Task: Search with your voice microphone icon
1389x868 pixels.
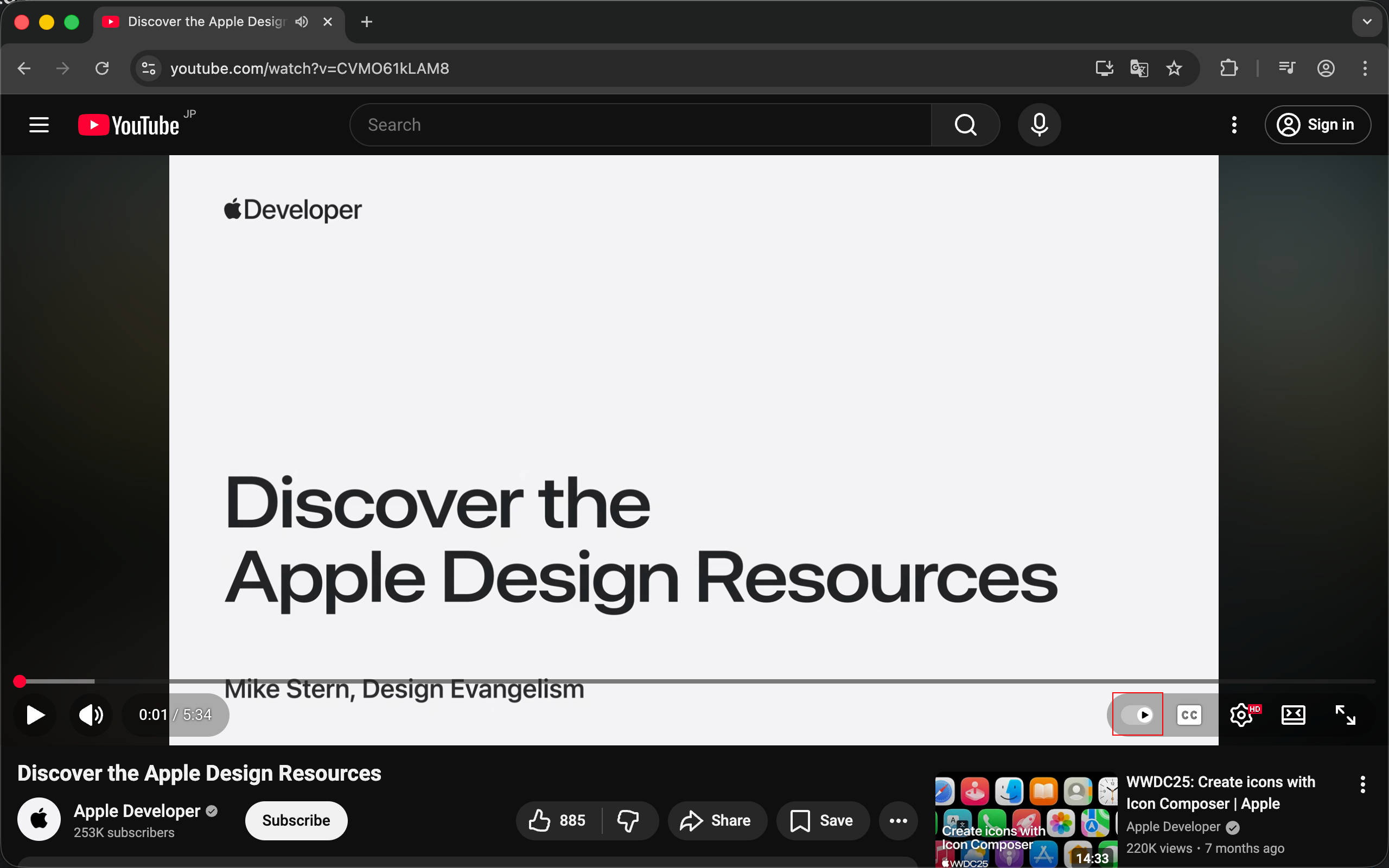Action: (x=1039, y=125)
